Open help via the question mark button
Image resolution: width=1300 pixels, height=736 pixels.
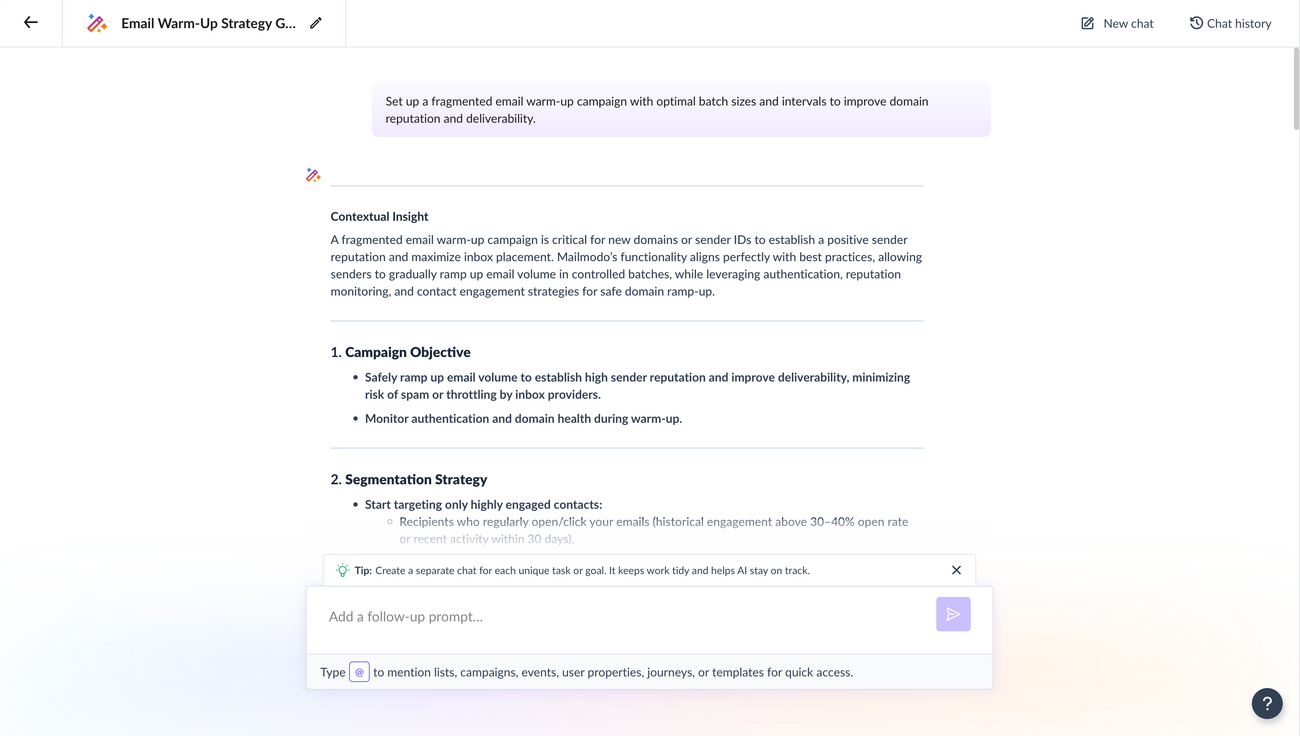[x=1267, y=703]
